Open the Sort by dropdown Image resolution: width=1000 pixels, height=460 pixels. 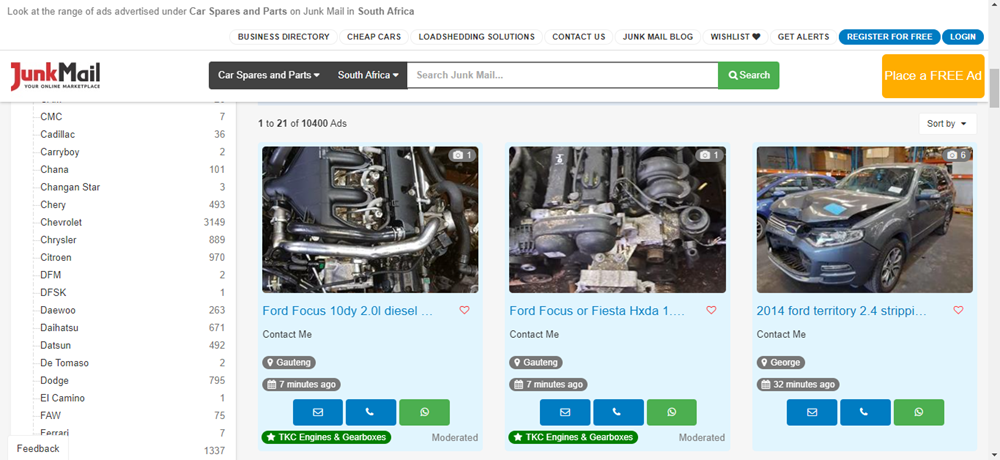pos(947,124)
